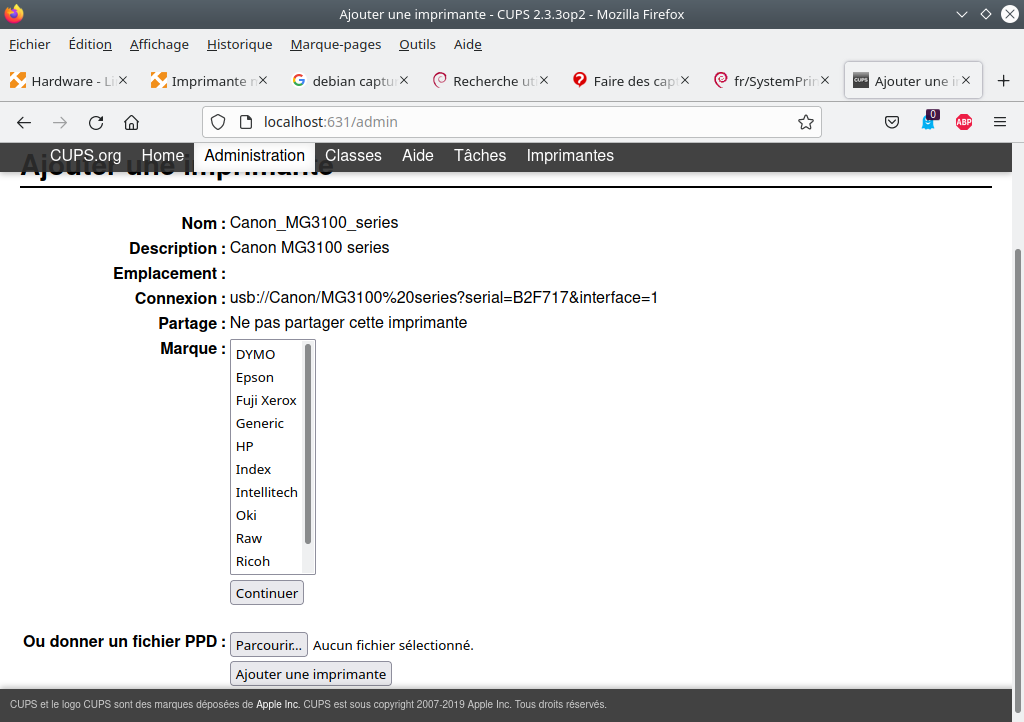Click the browser reload page icon
Viewport: 1024px width, 722px height.
[96, 122]
